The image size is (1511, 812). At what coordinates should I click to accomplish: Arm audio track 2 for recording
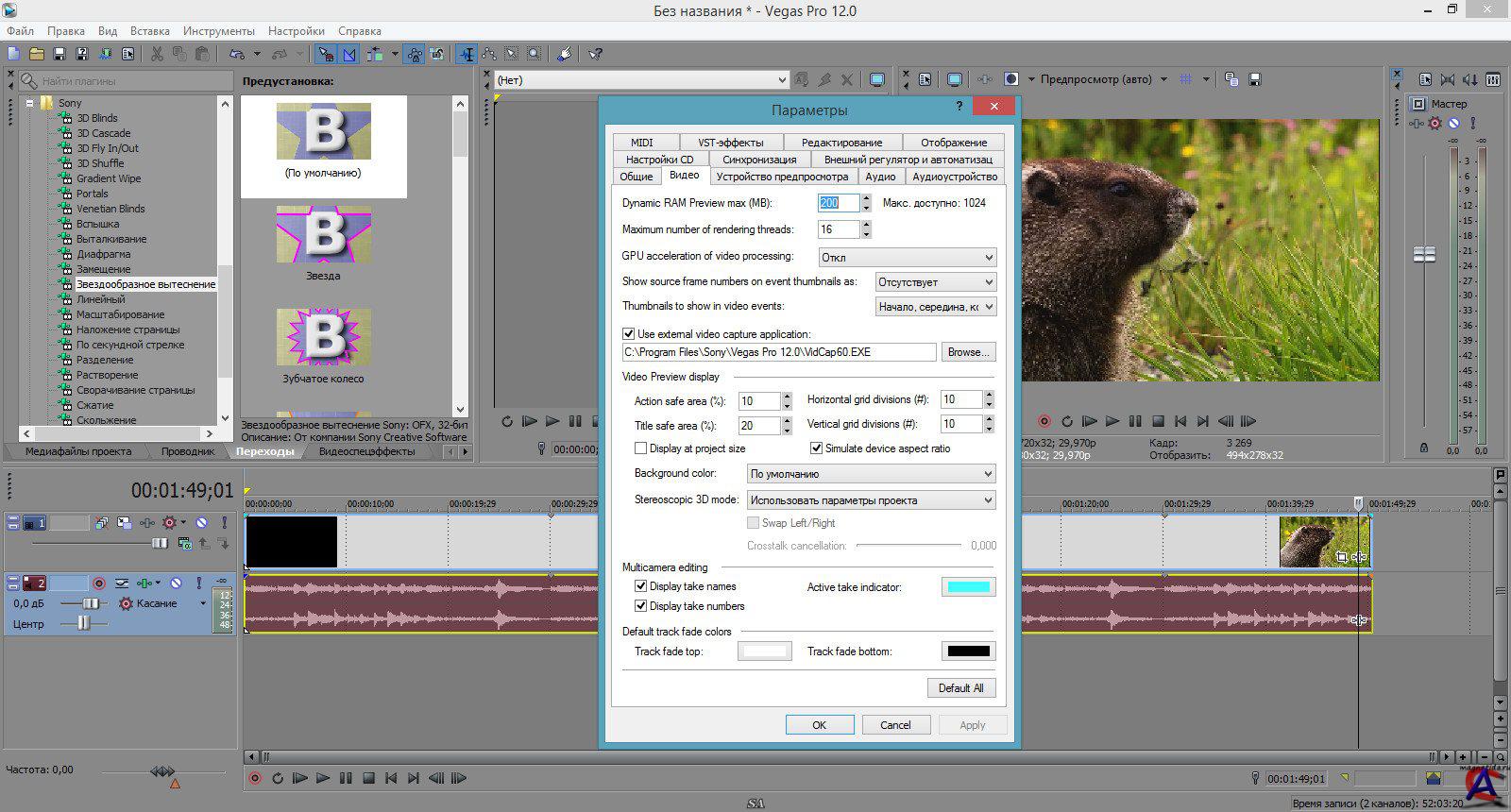(99, 584)
